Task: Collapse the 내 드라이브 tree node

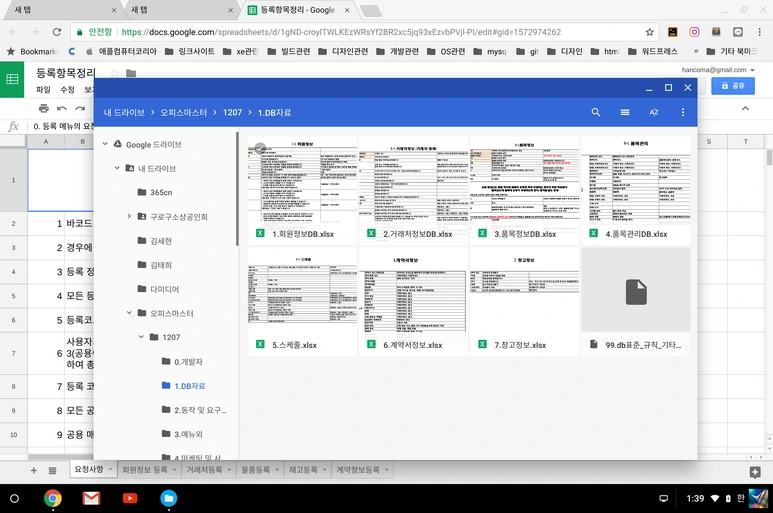Action: pos(117,168)
